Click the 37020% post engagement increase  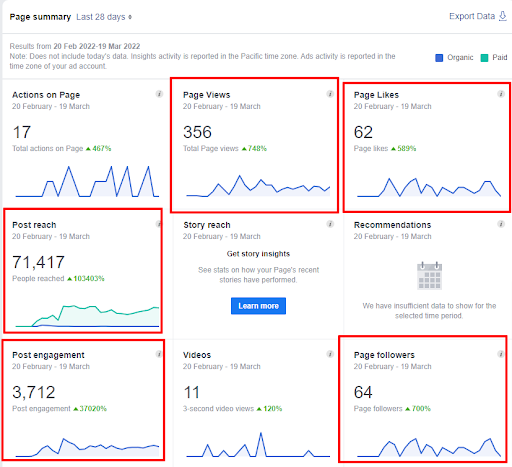pyautogui.click(x=90, y=408)
